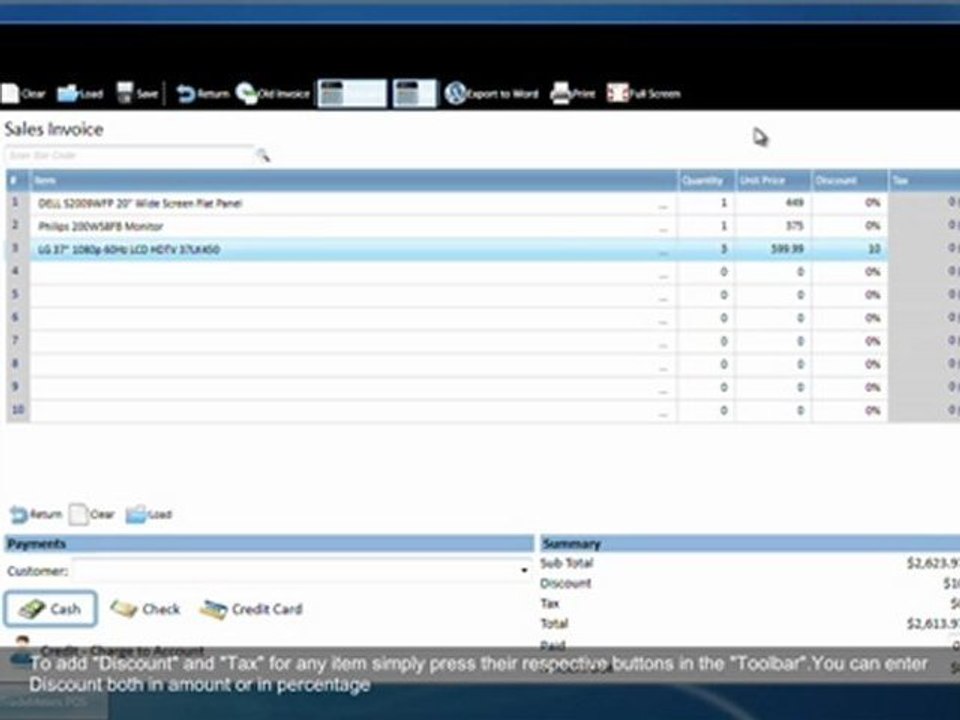
Task: Click the Payments section header
Action: (x=269, y=544)
